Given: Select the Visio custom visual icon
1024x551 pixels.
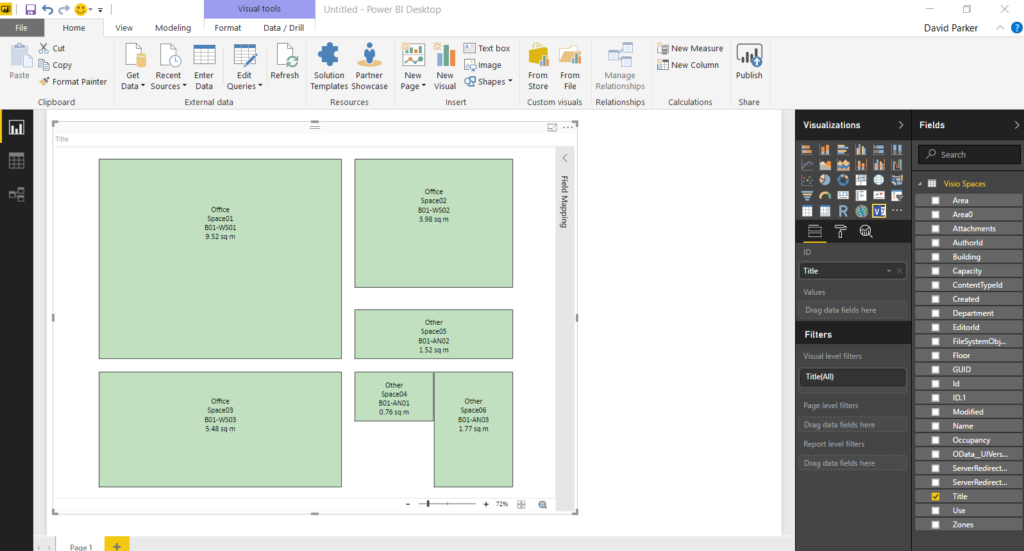Looking at the screenshot, I should pos(879,211).
